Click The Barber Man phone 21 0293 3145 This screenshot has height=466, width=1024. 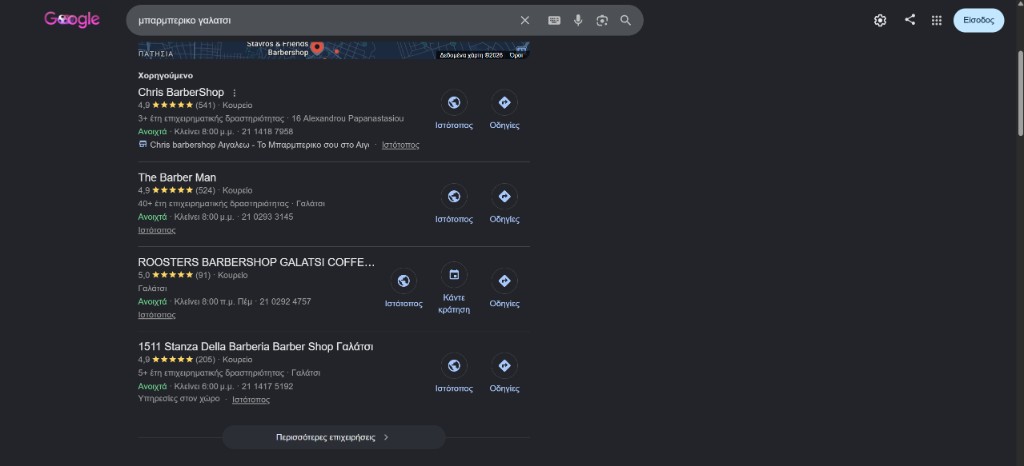pyautogui.click(x=267, y=217)
